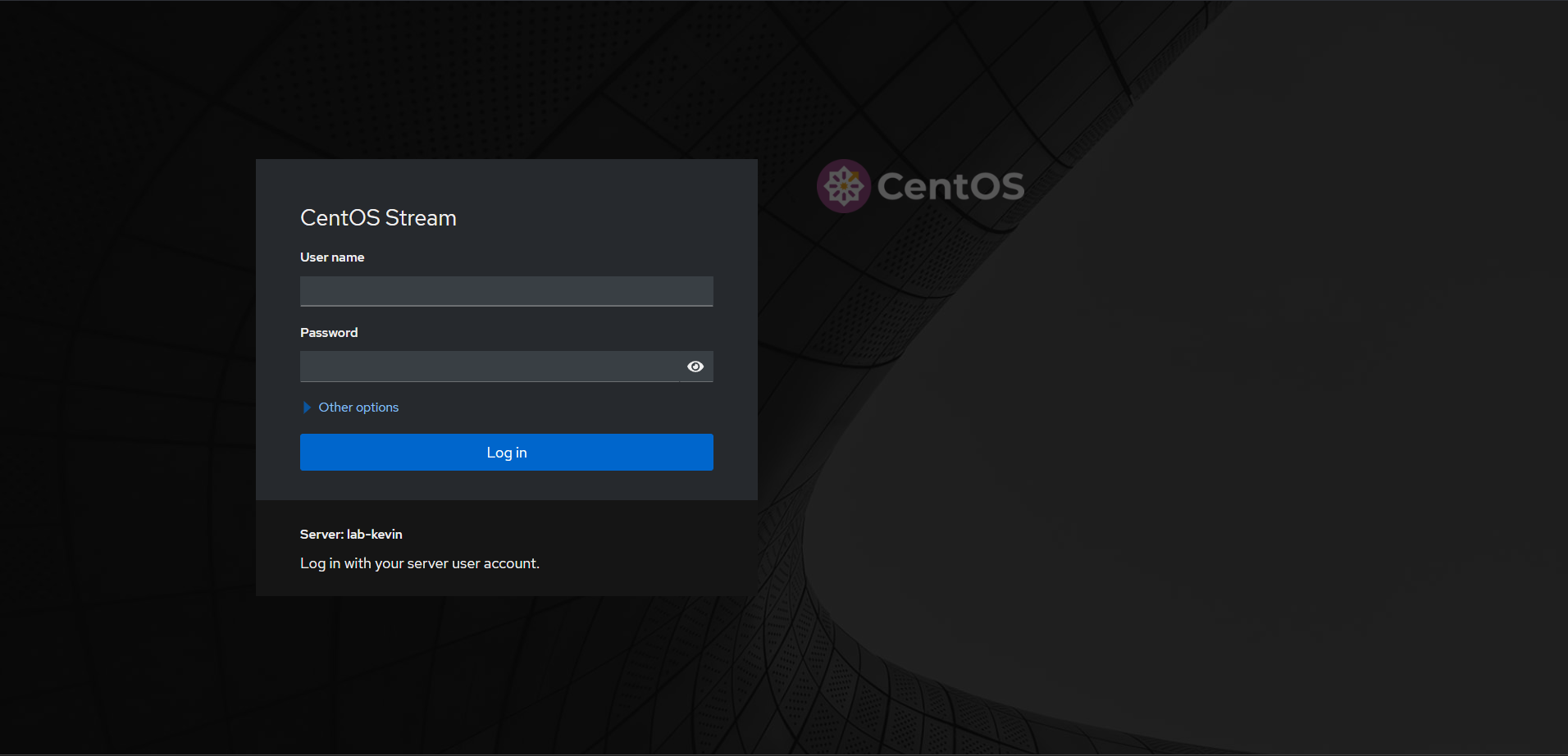This screenshot has height=756, width=1568.
Task: Click the CentOS flower logo icon
Action: tap(843, 186)
